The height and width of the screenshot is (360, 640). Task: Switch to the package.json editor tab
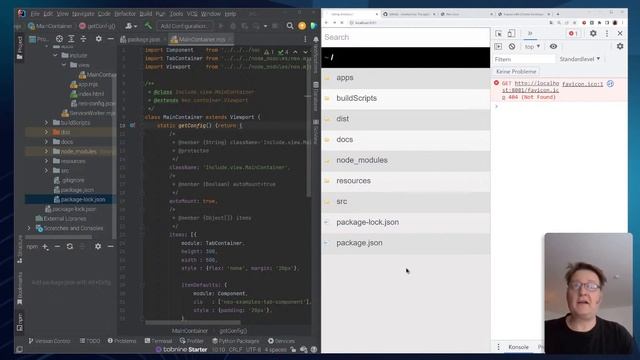coord(141,40)
